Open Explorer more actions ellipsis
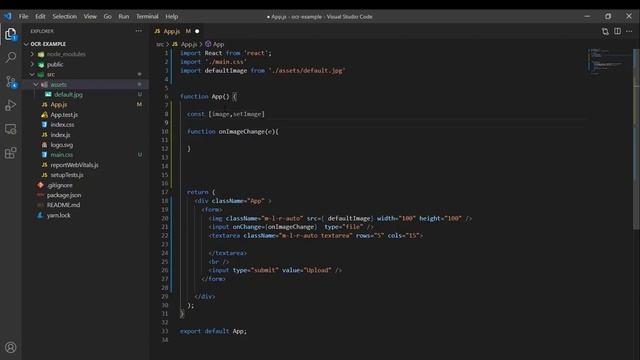640x360 pixels. coord(139,31)
